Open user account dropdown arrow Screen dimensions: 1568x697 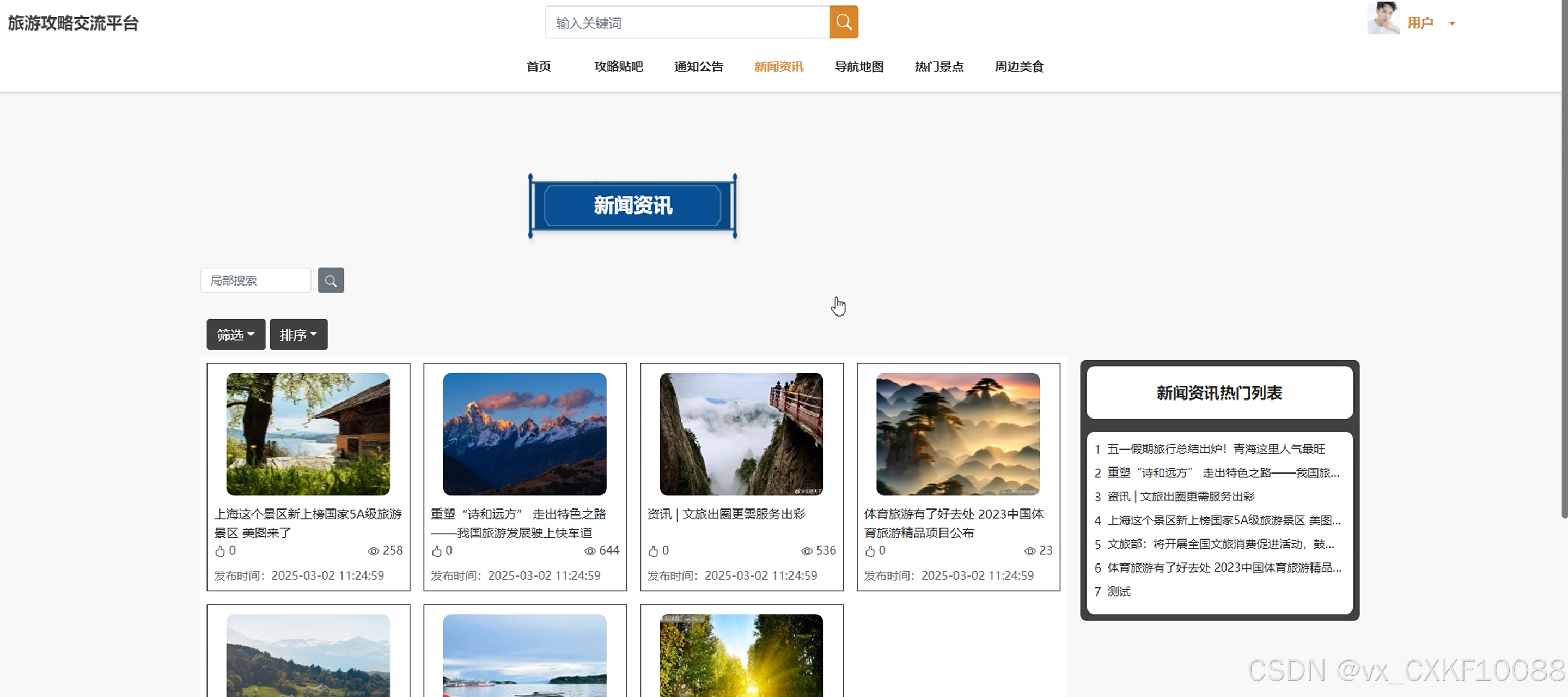(1453, 24)
